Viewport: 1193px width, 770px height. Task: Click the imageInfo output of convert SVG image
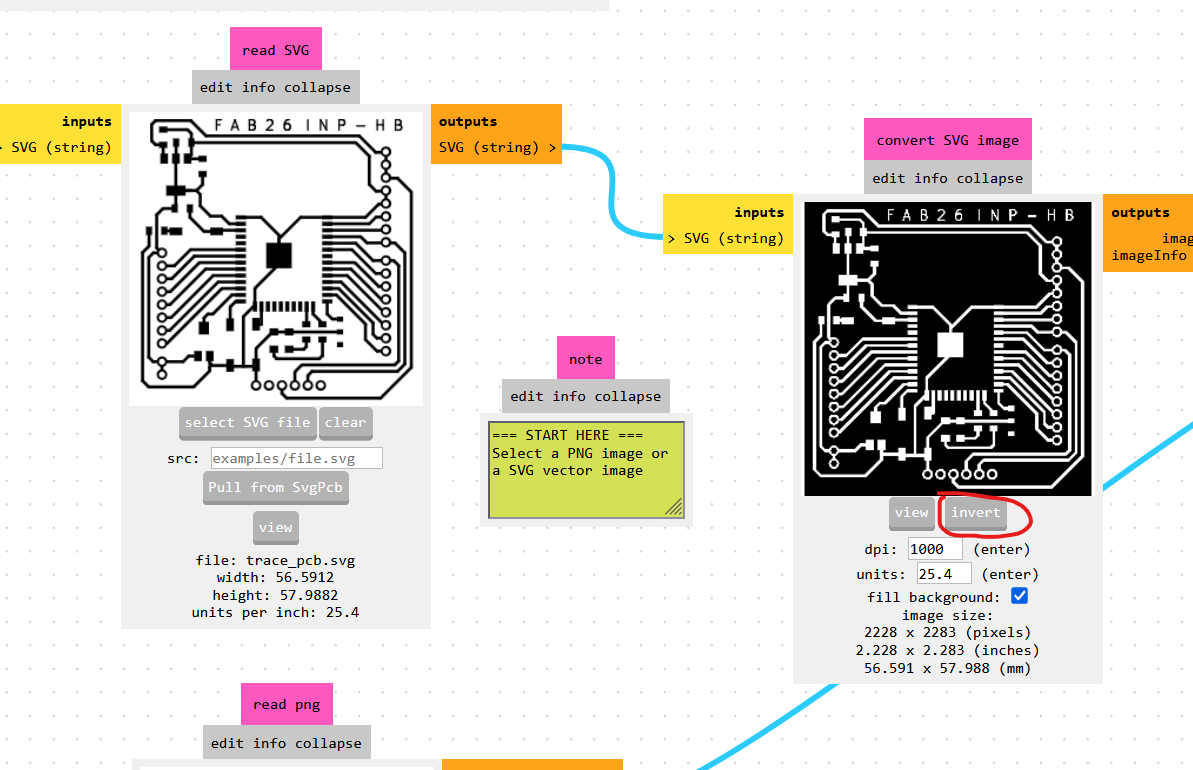[1151, 256]
